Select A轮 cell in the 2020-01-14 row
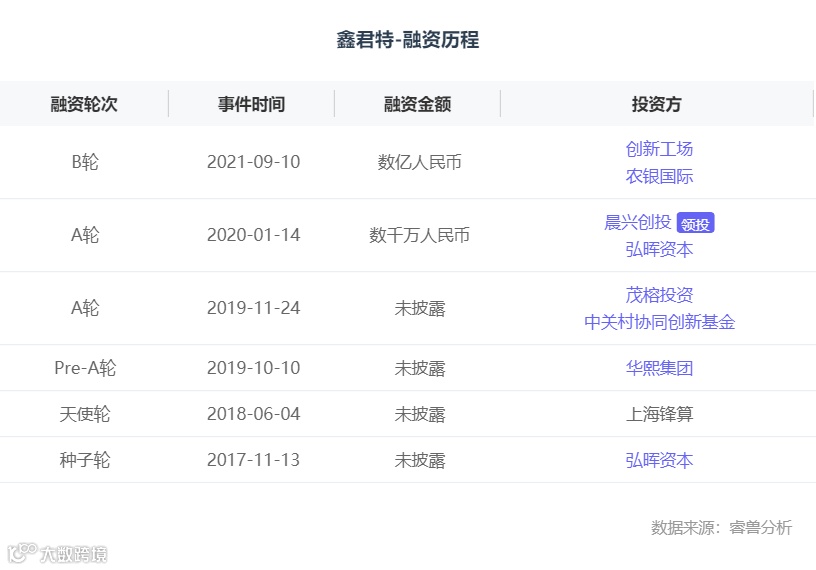This screenshot has height=570, width=816. pyautogui.click(x=85, y=235)
